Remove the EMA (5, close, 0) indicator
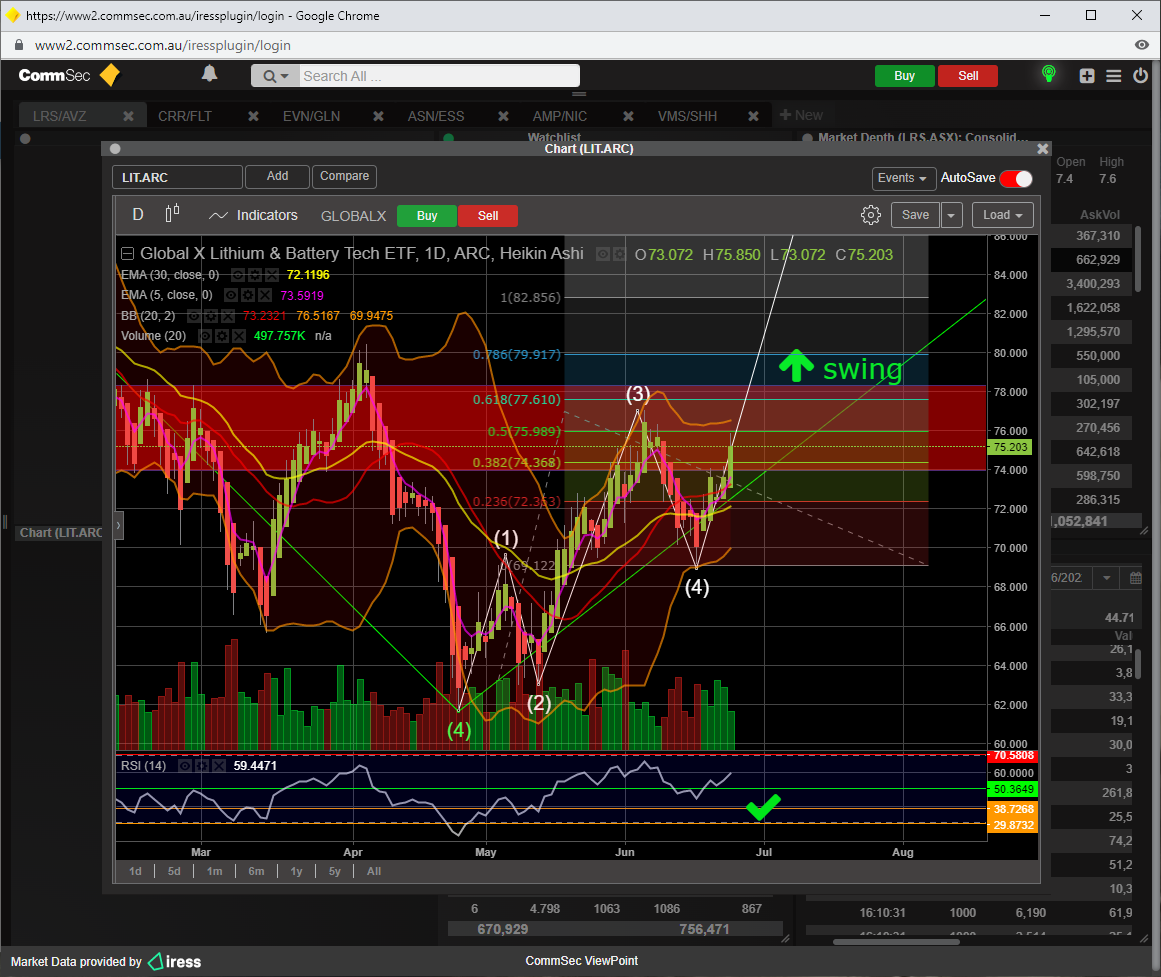This screenshot has height=977, width=1161. click(x=264, y=296)
